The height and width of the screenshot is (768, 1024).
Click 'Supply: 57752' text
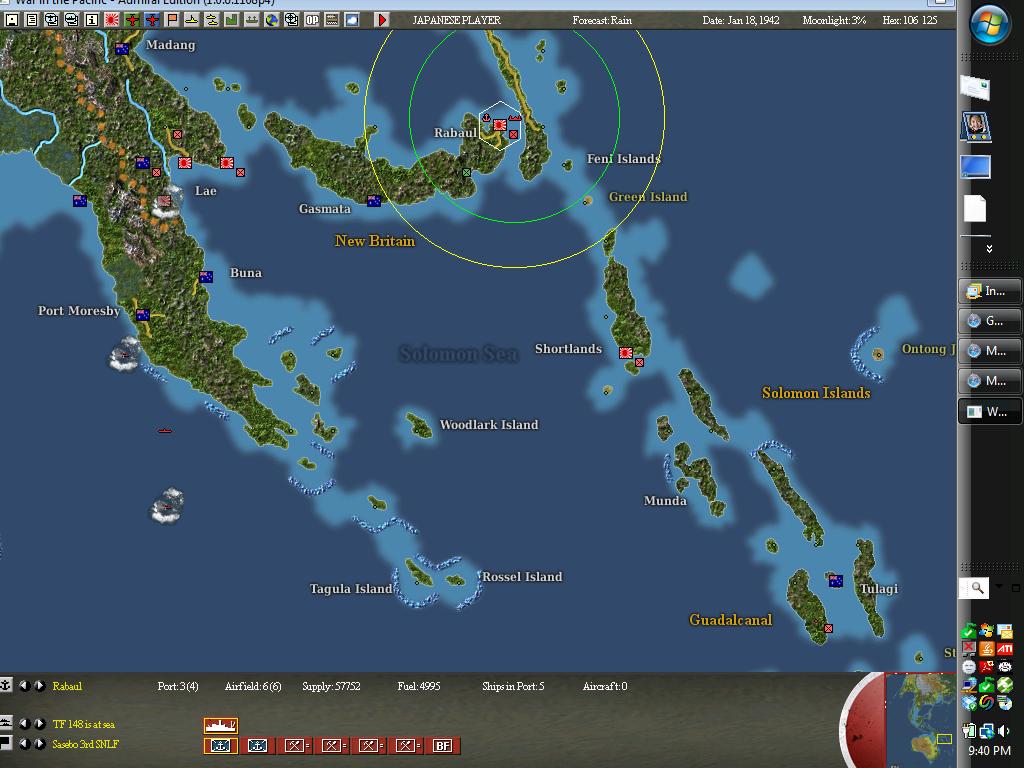[331, 686]
